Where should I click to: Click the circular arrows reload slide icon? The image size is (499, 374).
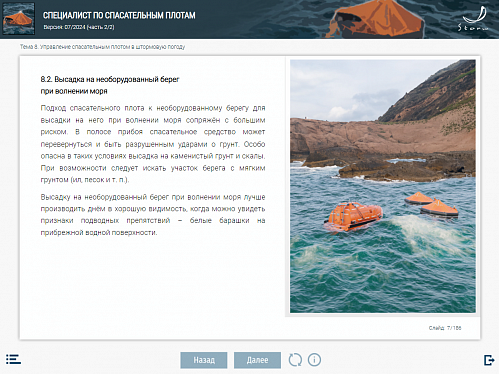(295, 360)
